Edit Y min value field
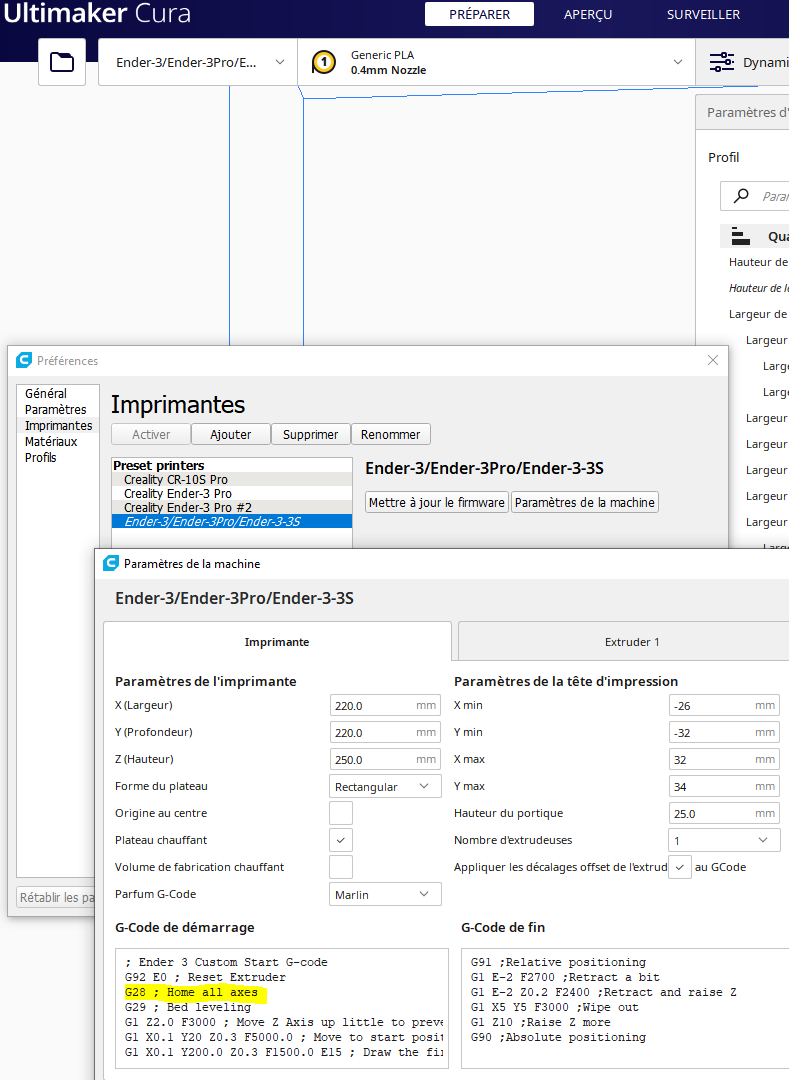Viewport: 789px width, 1080px height. (x=724, y=732)
